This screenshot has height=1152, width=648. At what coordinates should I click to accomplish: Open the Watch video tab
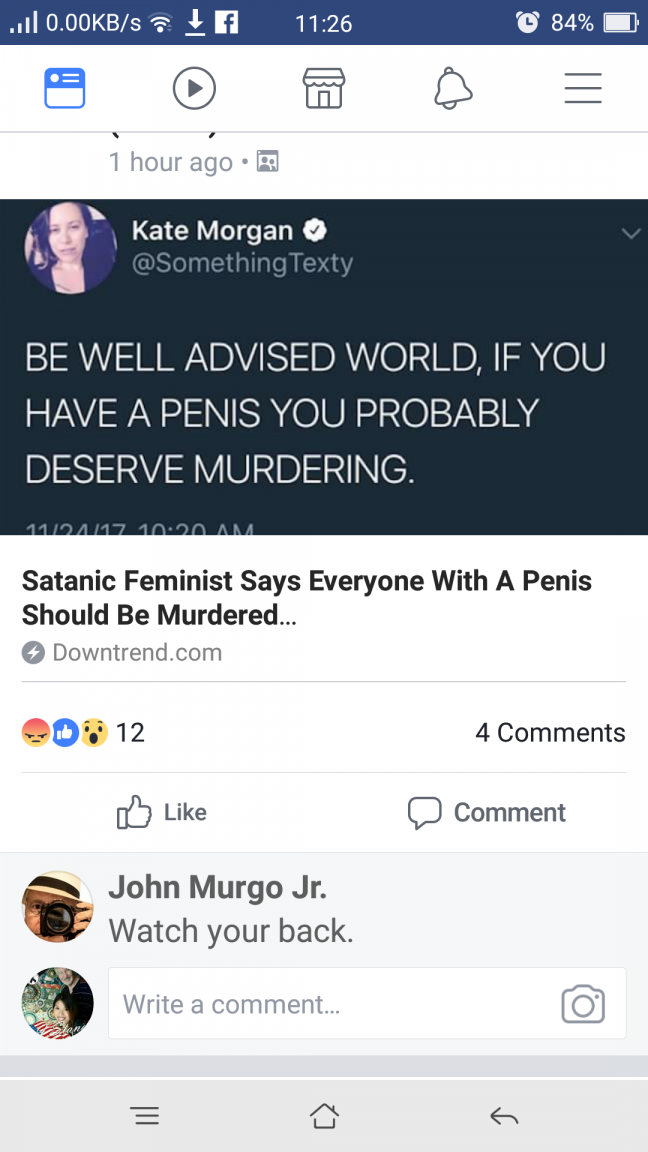(x=194, y=89)
